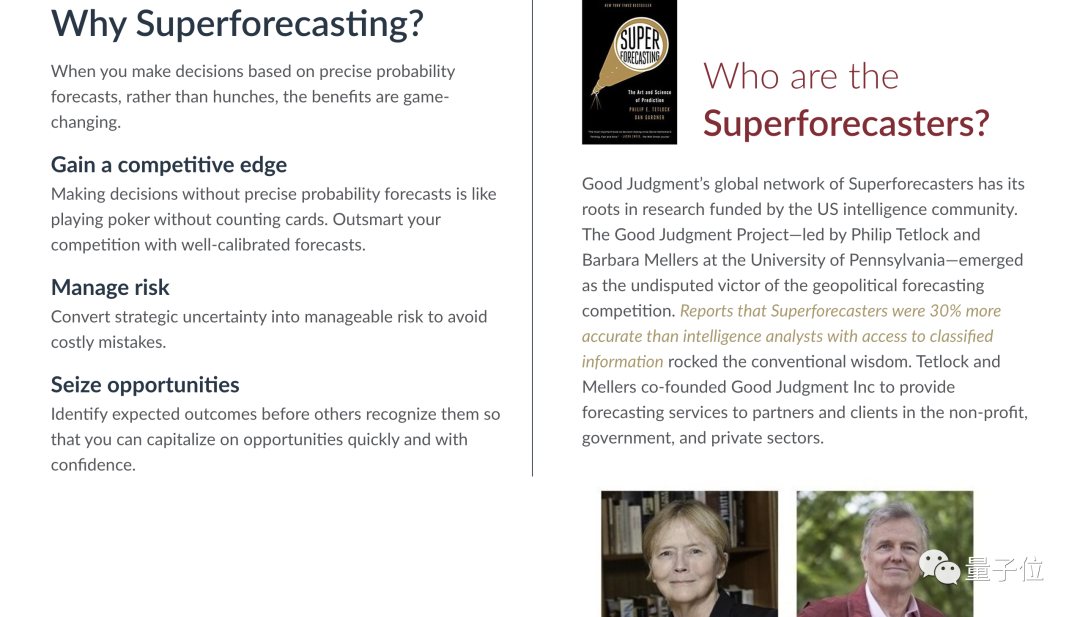This screenshot has height=617, width=1080.
Task: Click the photo of the woman by the bookshelves
Action: coord(689,554)
